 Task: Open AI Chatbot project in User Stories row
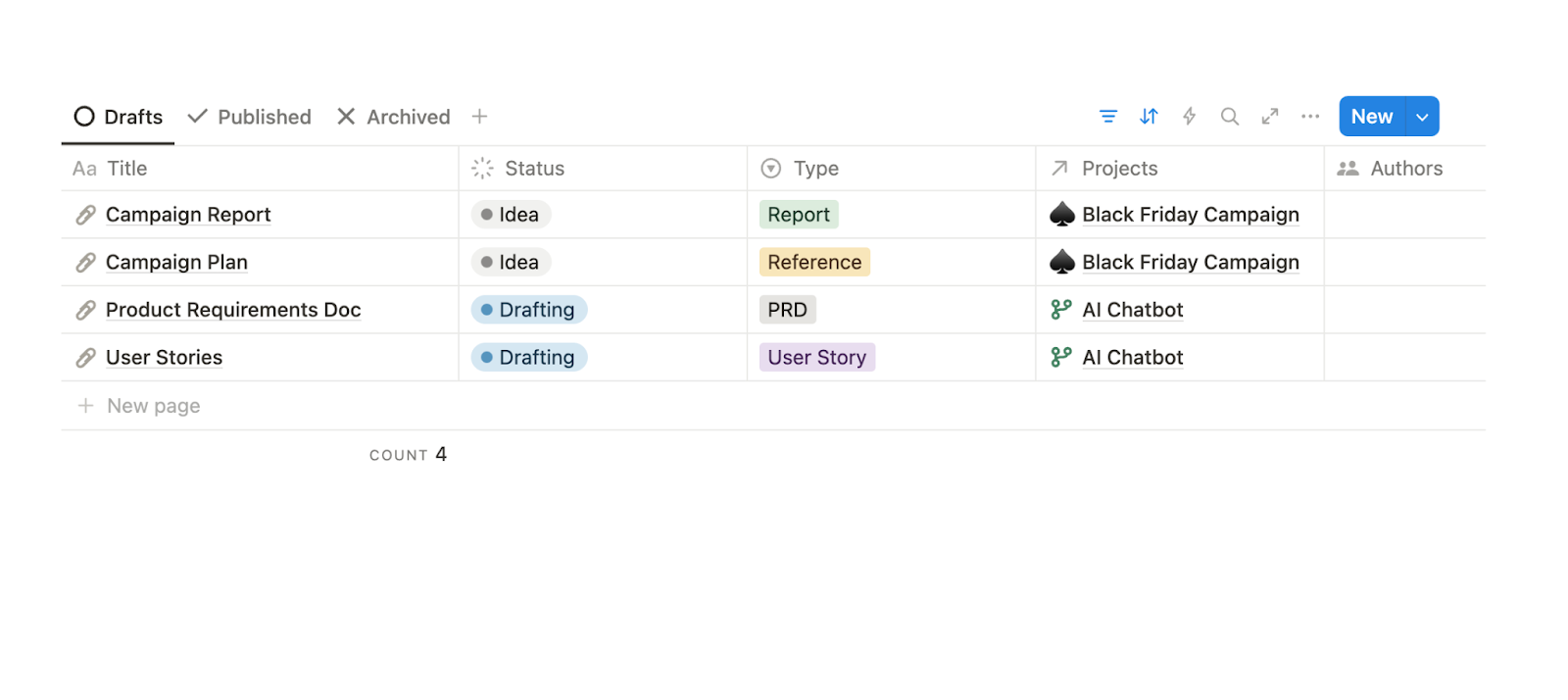tap(1132, 358)
